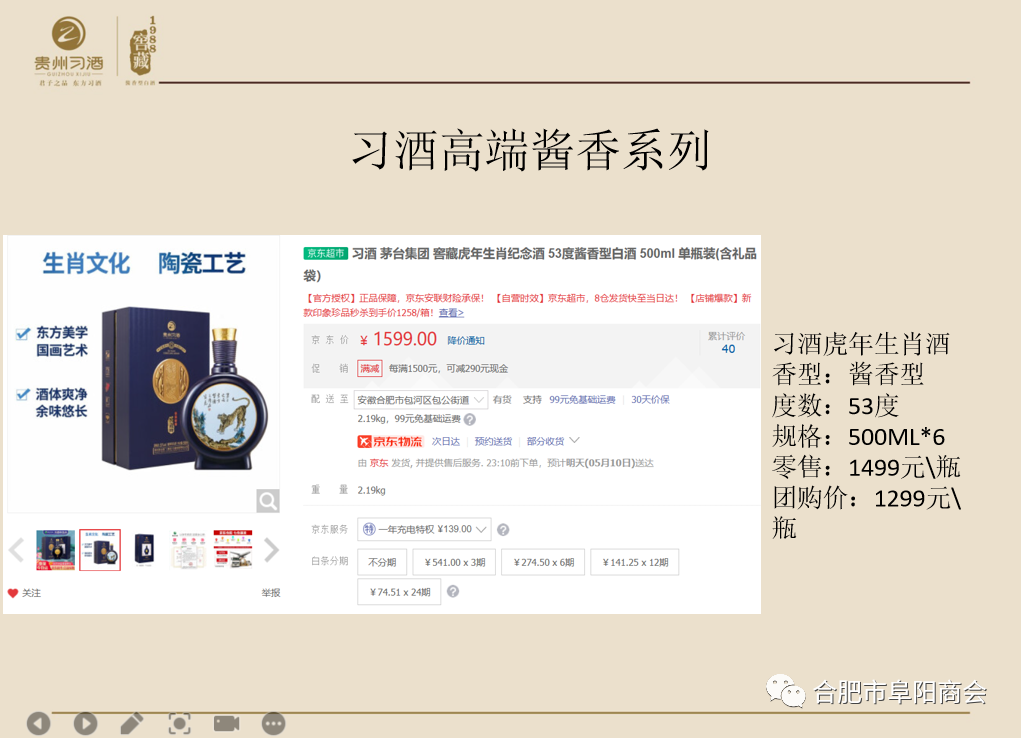
Task: Click the slide title 习酒高端酱香系列
Action: [x=530, y=150]
